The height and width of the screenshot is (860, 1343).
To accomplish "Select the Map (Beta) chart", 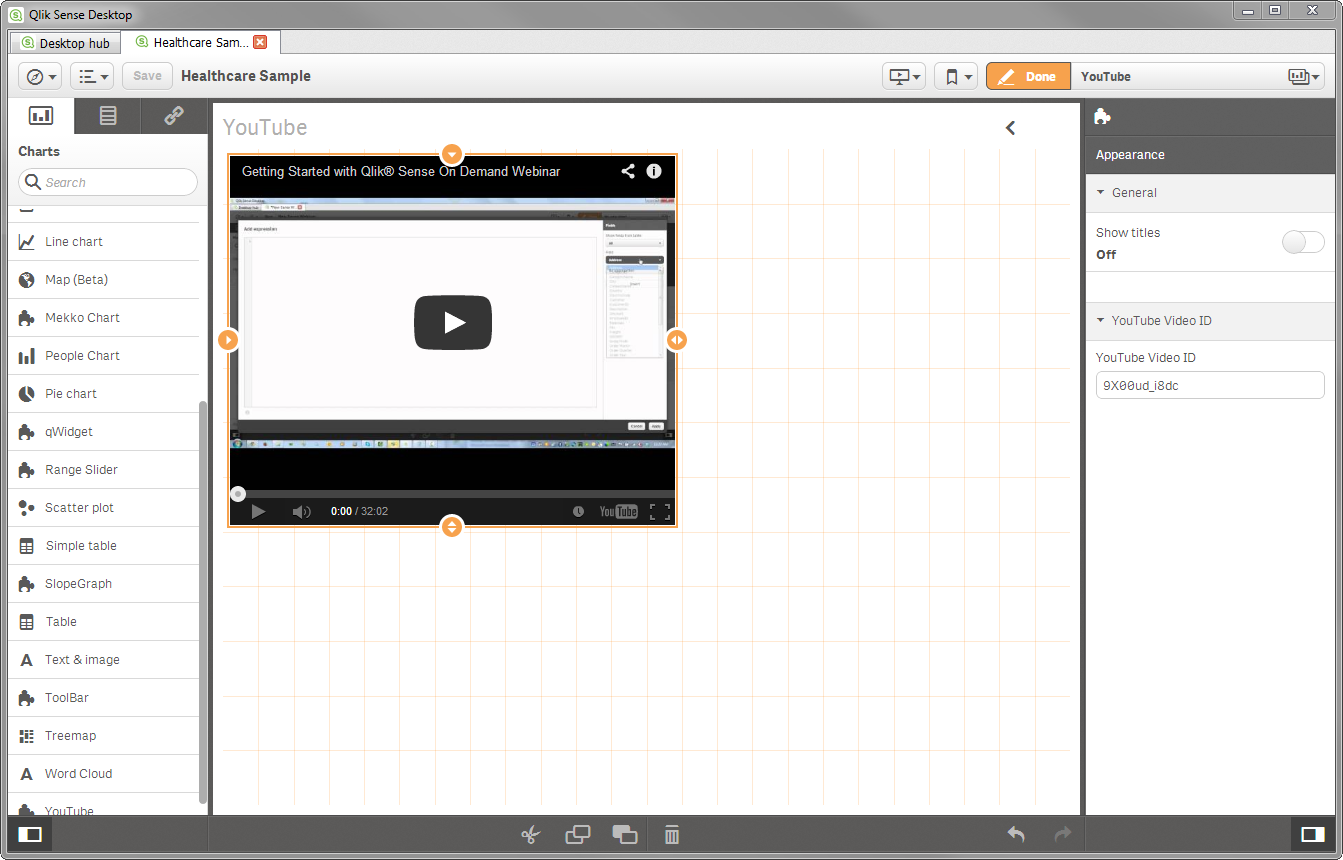I will click(78, 279).
